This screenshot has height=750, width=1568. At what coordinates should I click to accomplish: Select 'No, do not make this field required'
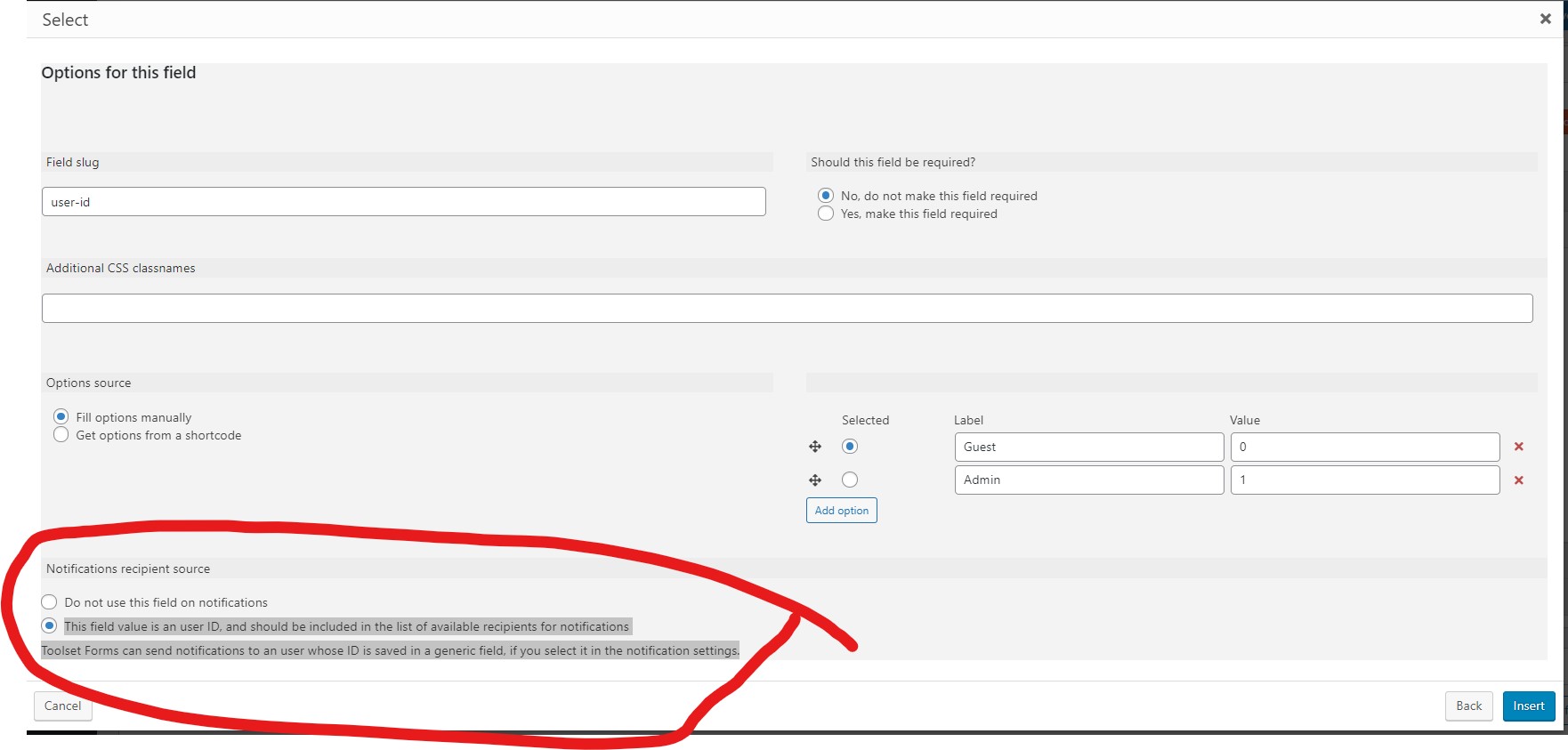pos(826,196)
